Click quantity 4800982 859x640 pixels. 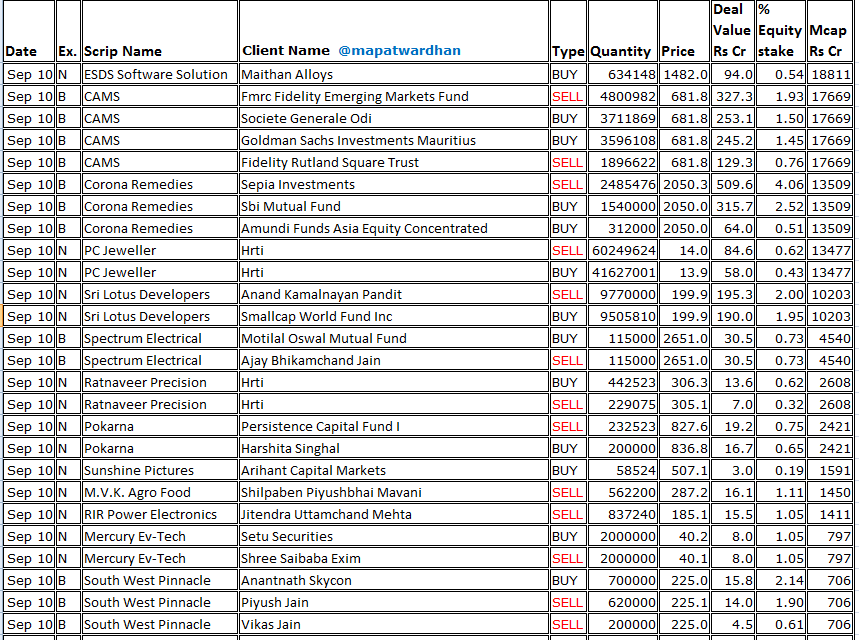point(622,96)
